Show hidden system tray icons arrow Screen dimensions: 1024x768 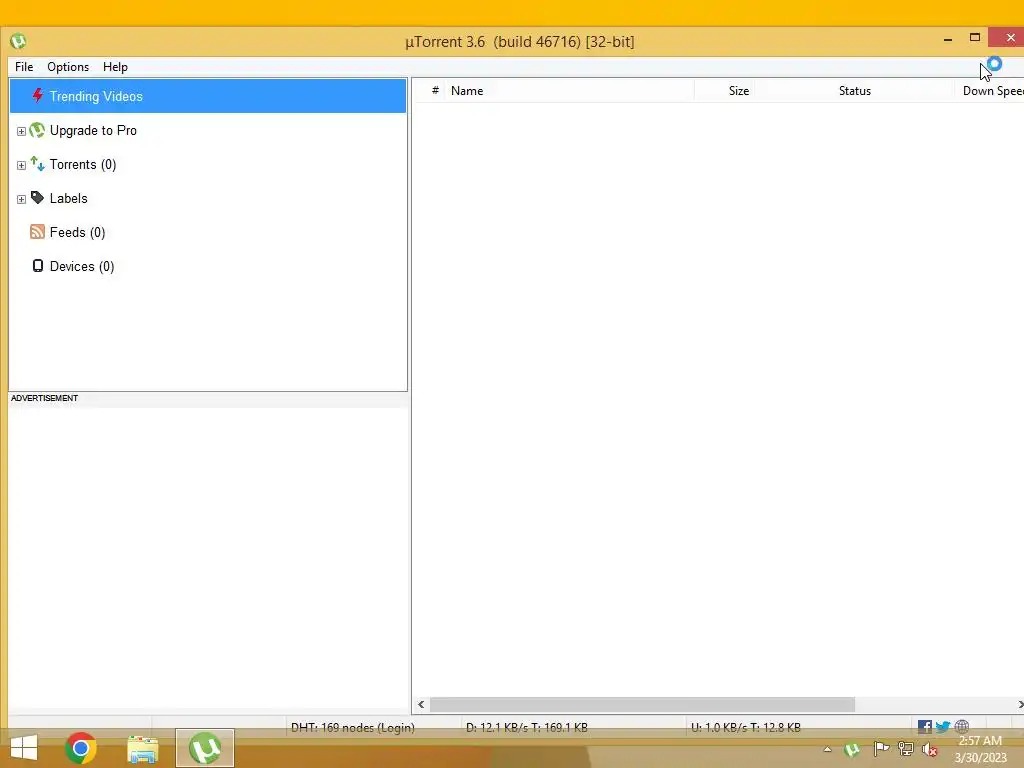tap(827, 749)
